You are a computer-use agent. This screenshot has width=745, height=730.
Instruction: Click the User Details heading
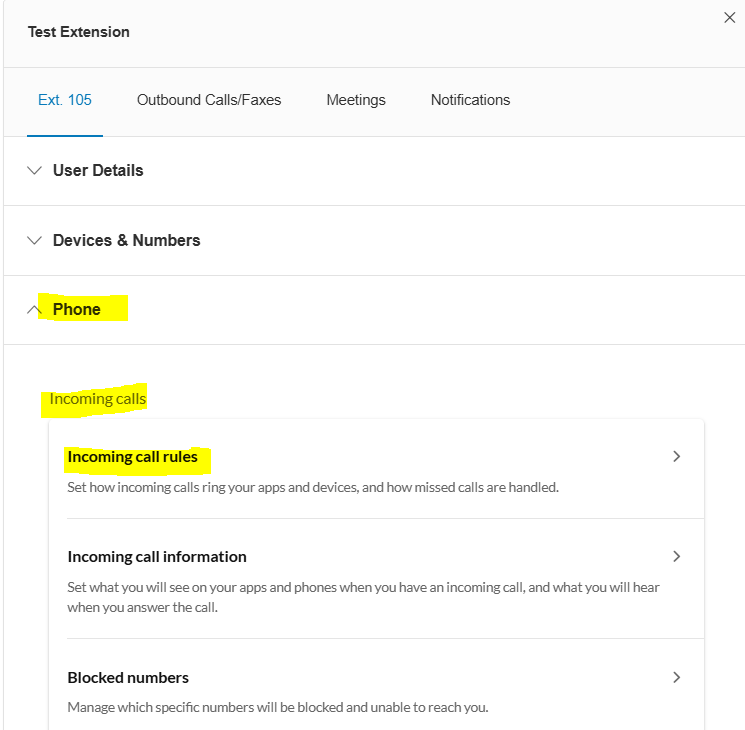point(98,170)
